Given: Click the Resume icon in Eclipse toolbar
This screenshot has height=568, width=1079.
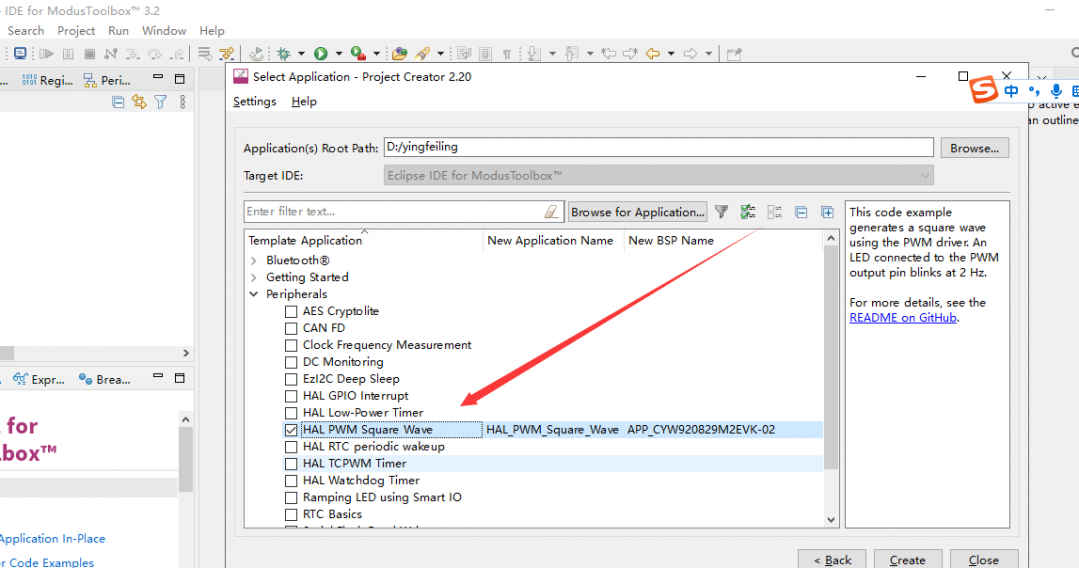Looking at the screenshot, I should point(46,54).
